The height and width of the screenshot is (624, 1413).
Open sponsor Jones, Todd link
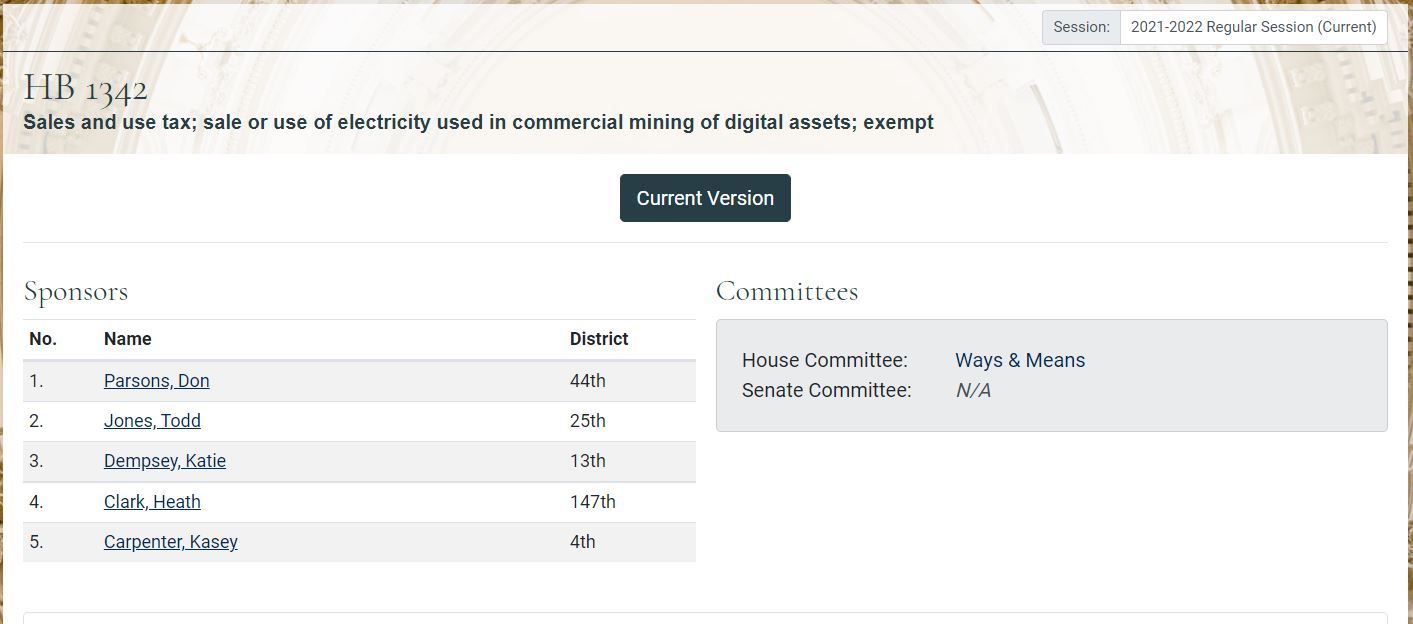[152, 421]
